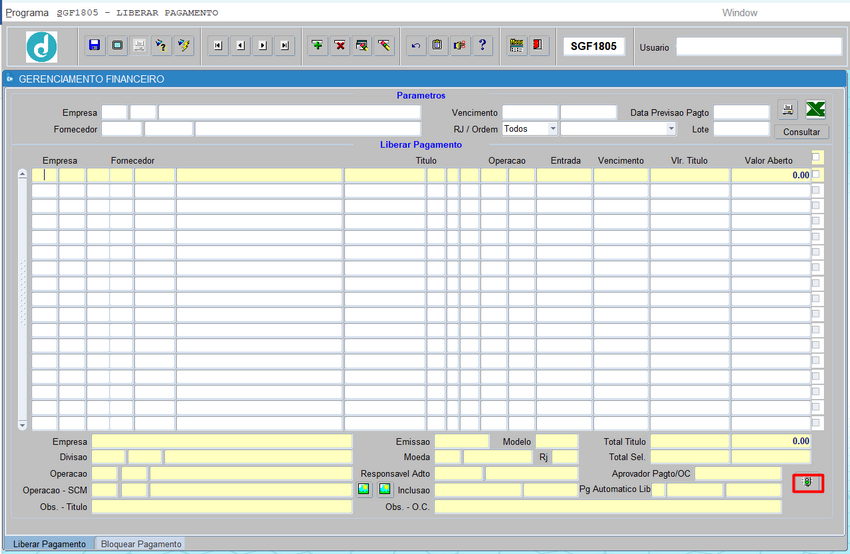Go to next record using the toolbar arrow
This screenshot has height=554, width=850.
(x=262, y=46)
